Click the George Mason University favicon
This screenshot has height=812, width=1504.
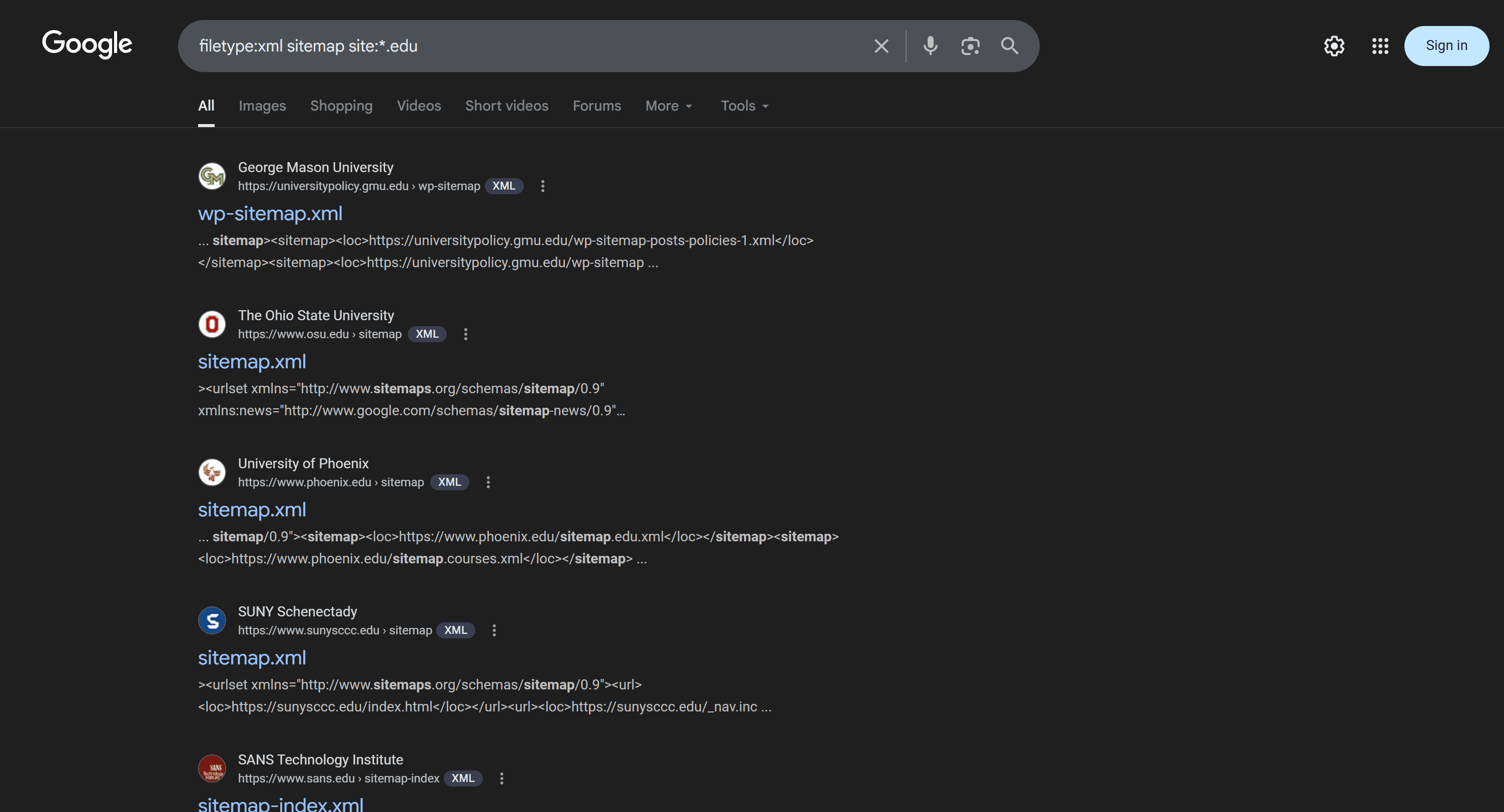point(211,176)
